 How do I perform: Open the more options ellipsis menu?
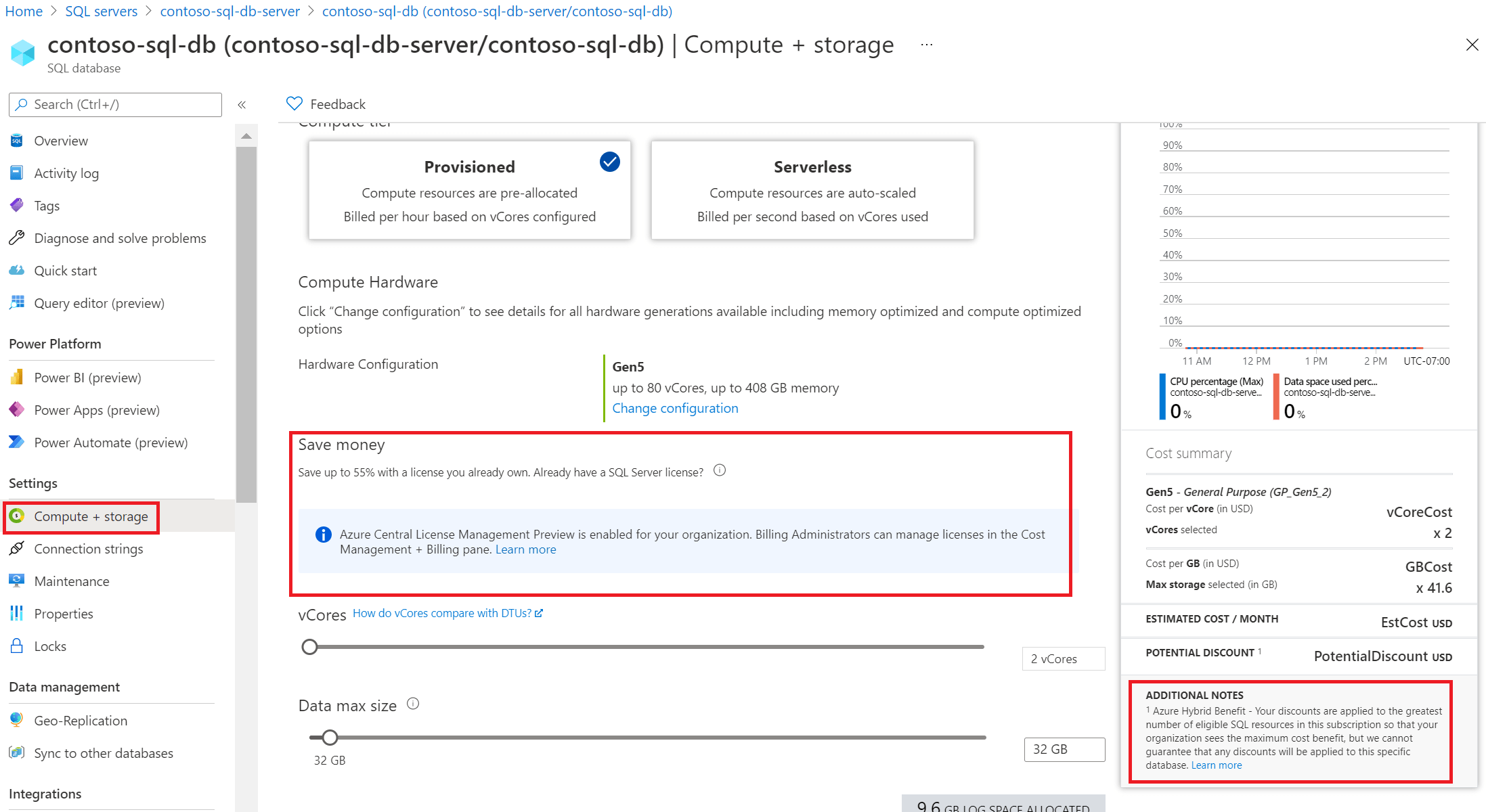925,44
